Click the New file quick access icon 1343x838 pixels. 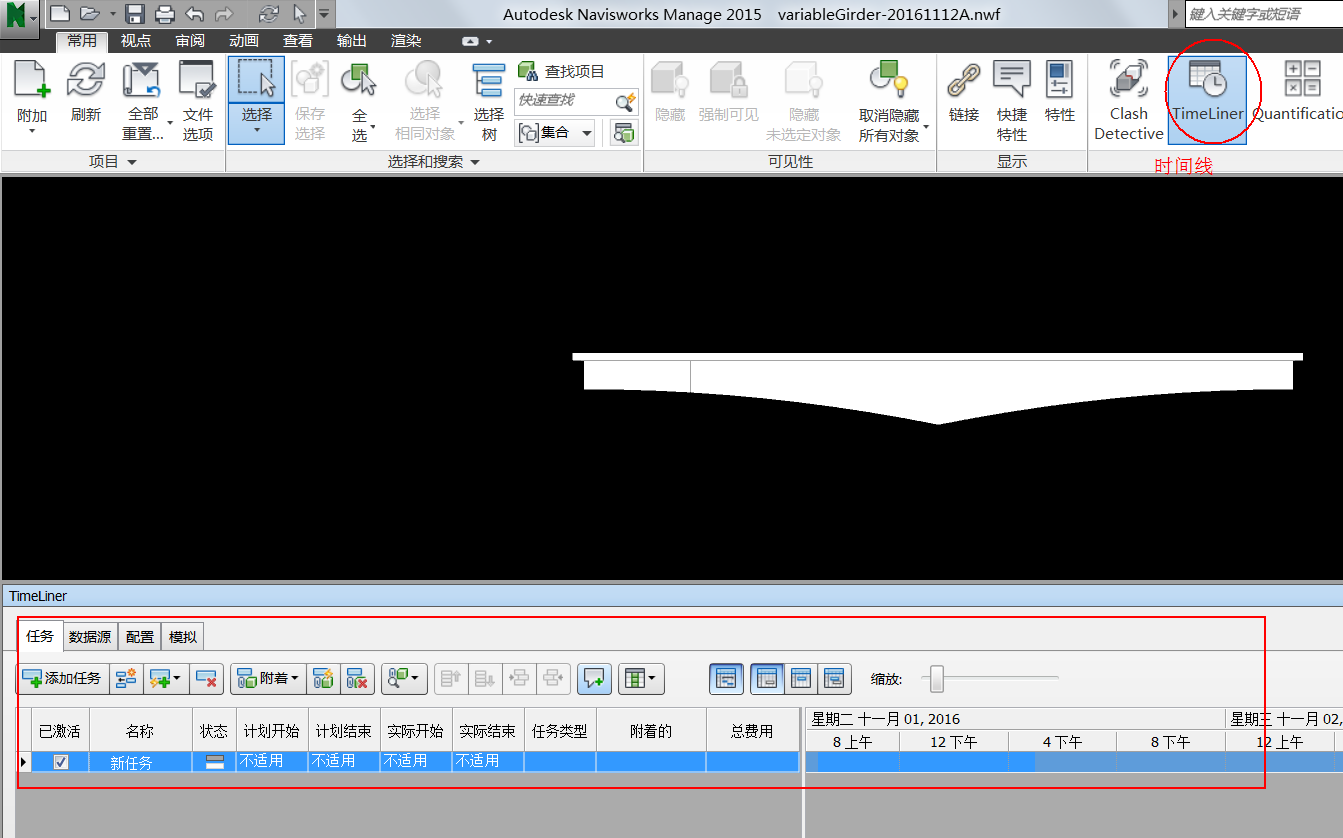(60, 14)
